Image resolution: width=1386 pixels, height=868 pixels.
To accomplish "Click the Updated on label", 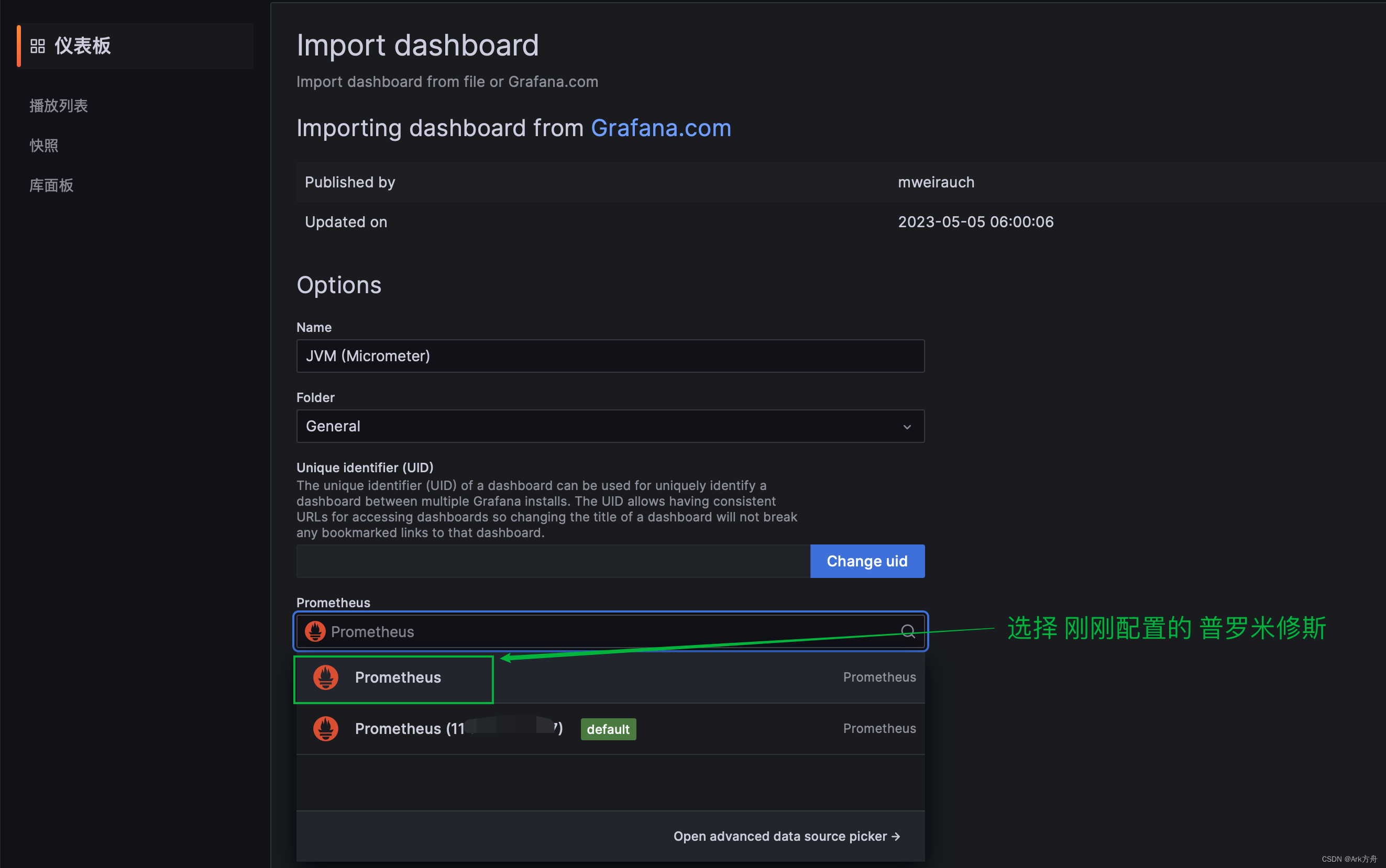I will pyautogui.click(x=346, y=221).
